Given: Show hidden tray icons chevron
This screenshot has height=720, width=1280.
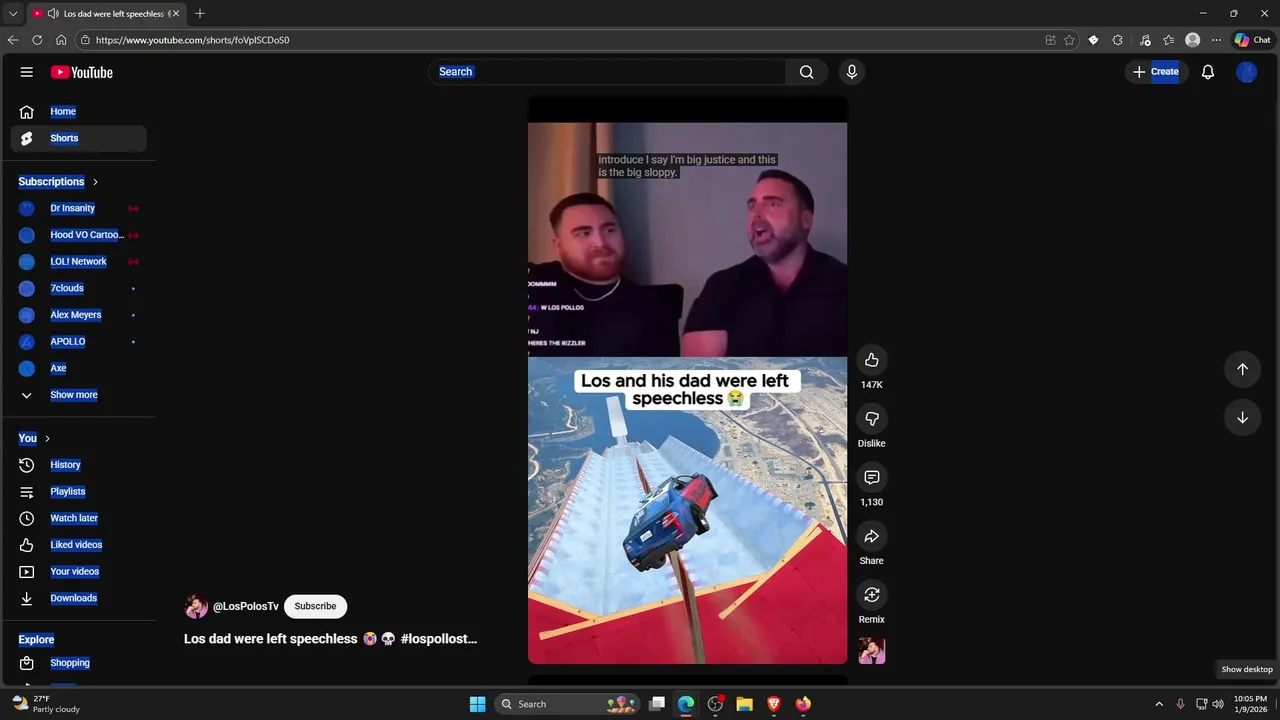Looking at the screenshot, I should pos(1159,704).
